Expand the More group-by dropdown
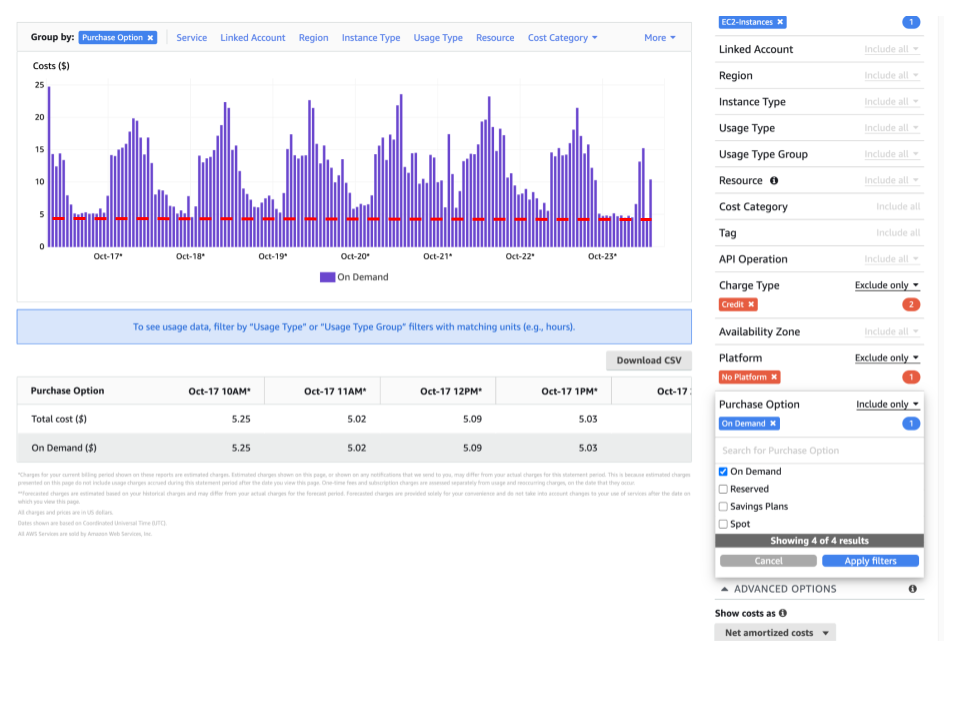 [x=659, y=38]
